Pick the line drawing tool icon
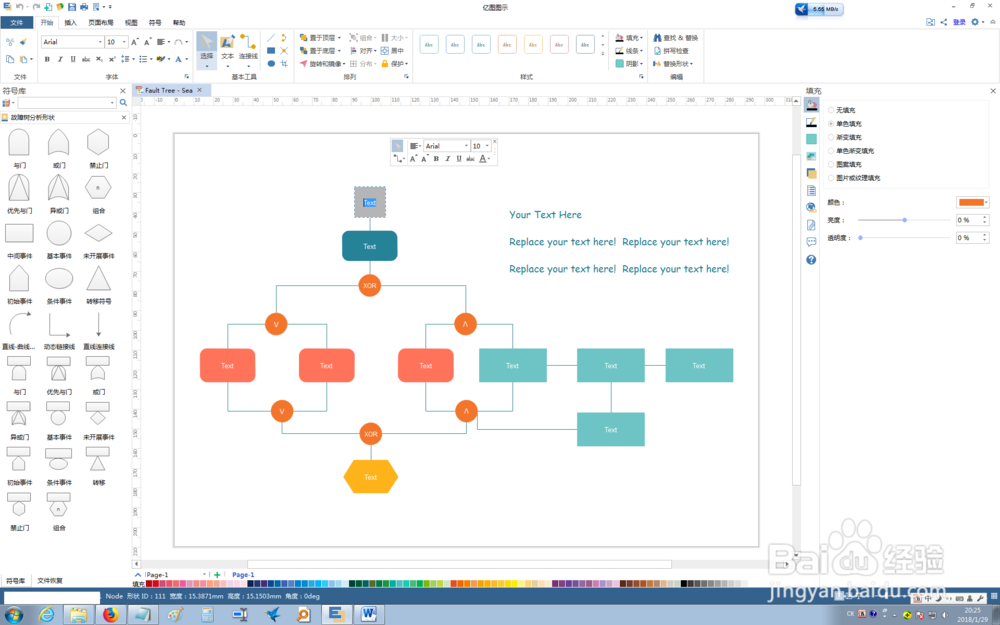The height and width of the screenshot is (625, 1000). point(271,38)
